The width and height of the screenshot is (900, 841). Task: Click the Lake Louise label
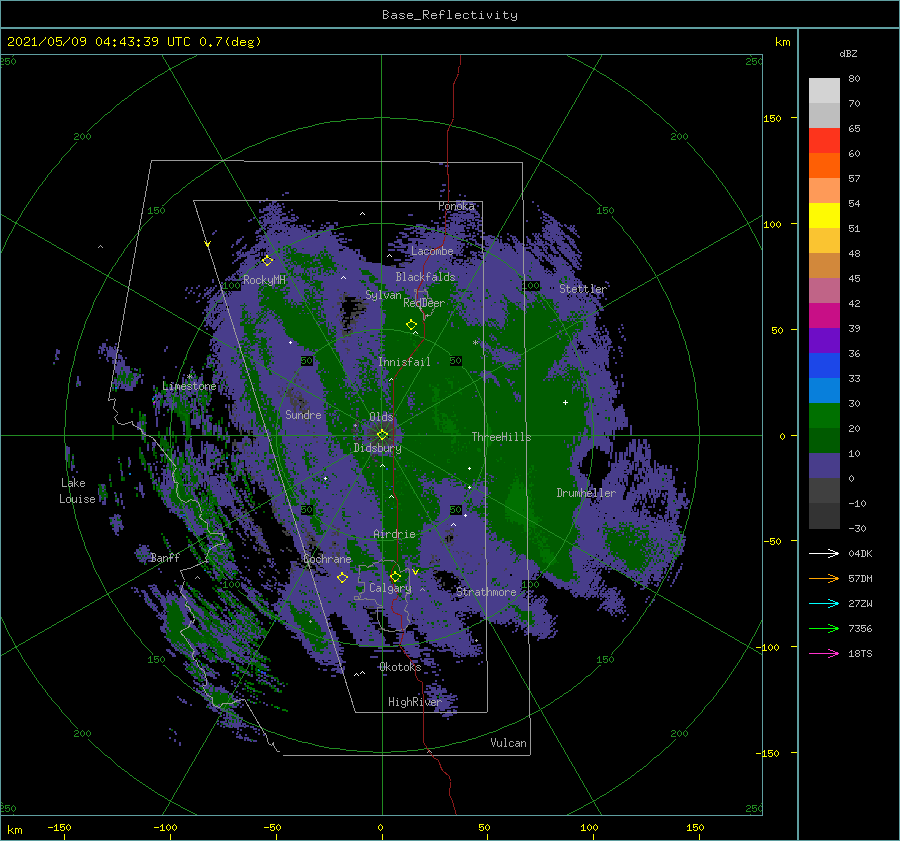(77, 491)
